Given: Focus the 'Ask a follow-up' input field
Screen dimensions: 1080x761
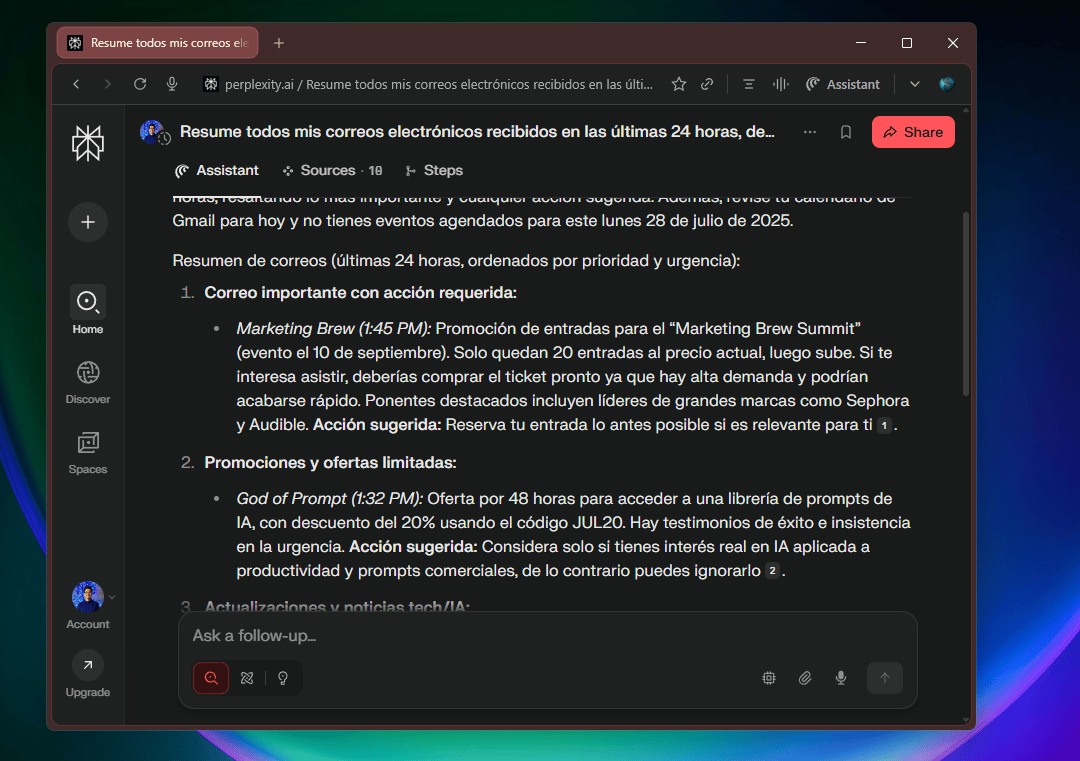Looking at the screenshot, I should click(548, 636).
